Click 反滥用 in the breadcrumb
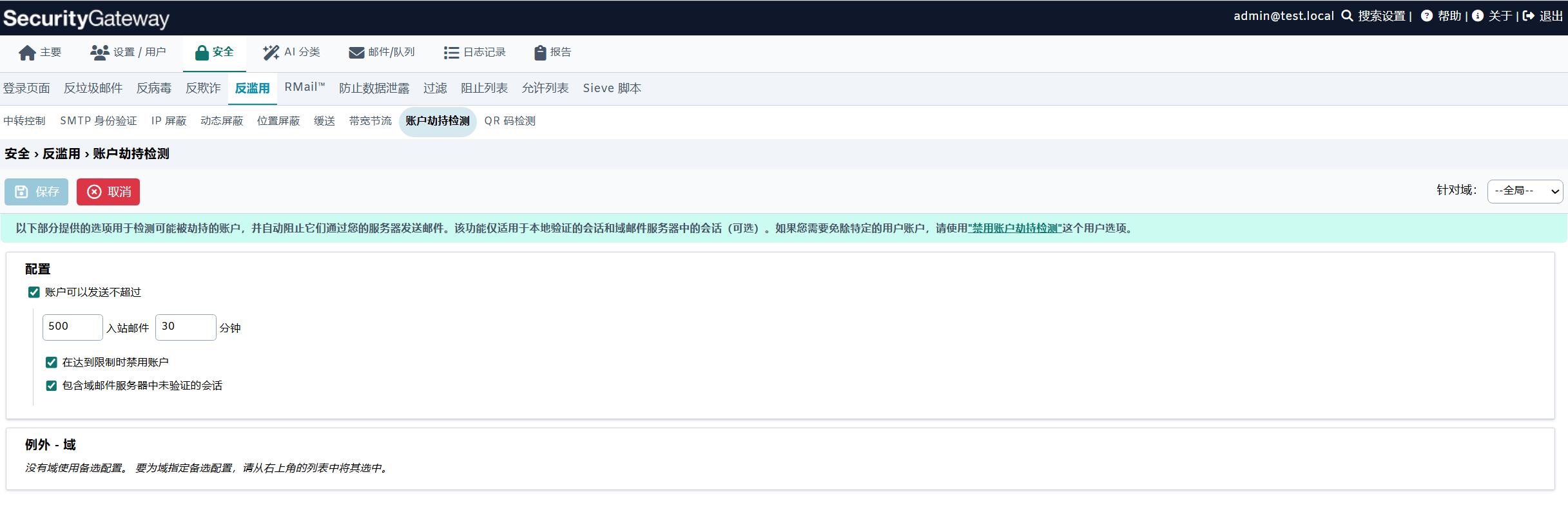This screenshot has height=510, width=1568. 61,154
